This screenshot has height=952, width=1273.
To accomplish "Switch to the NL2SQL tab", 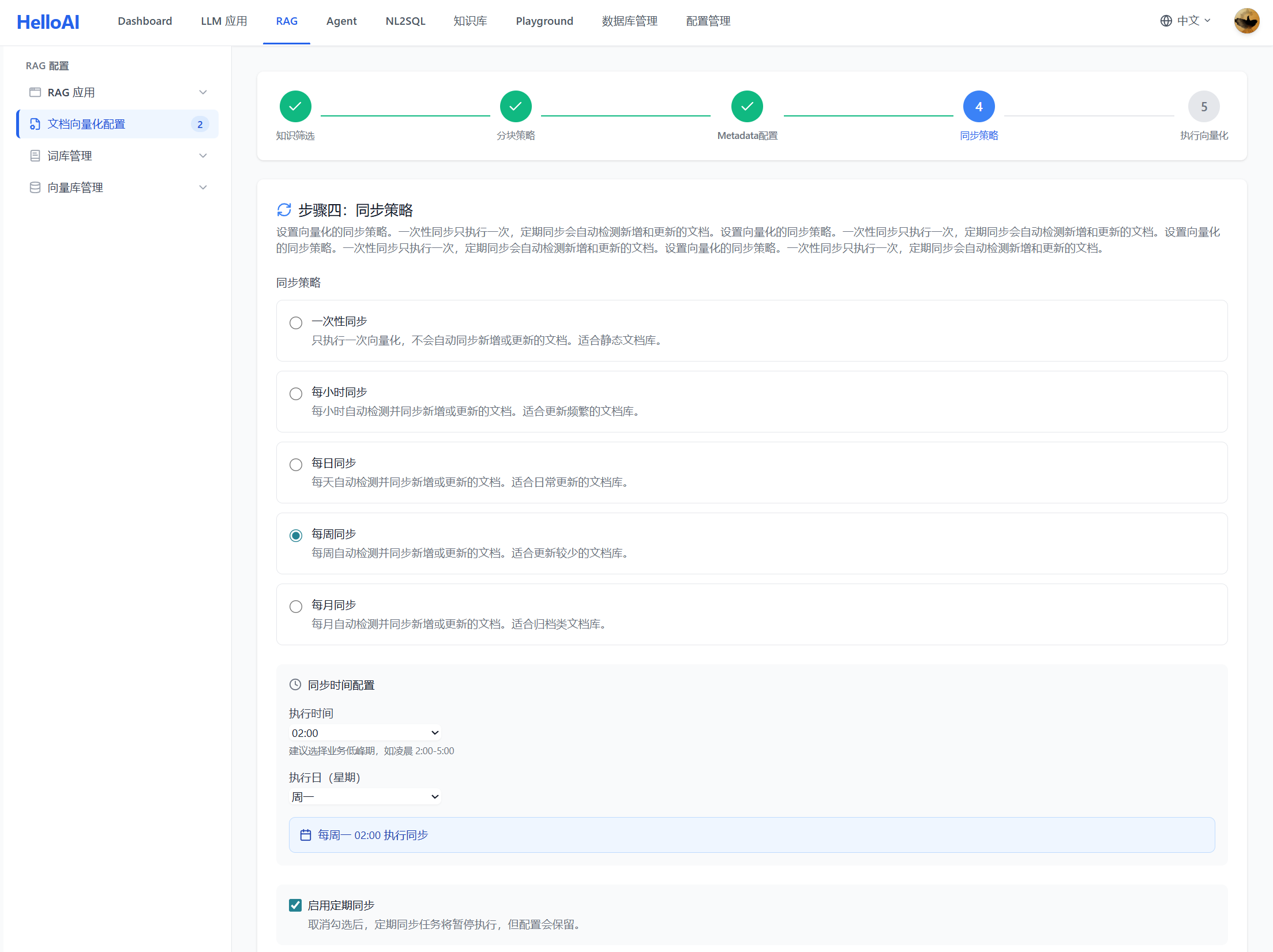I will pyautogui.click(x=405, y=21).
